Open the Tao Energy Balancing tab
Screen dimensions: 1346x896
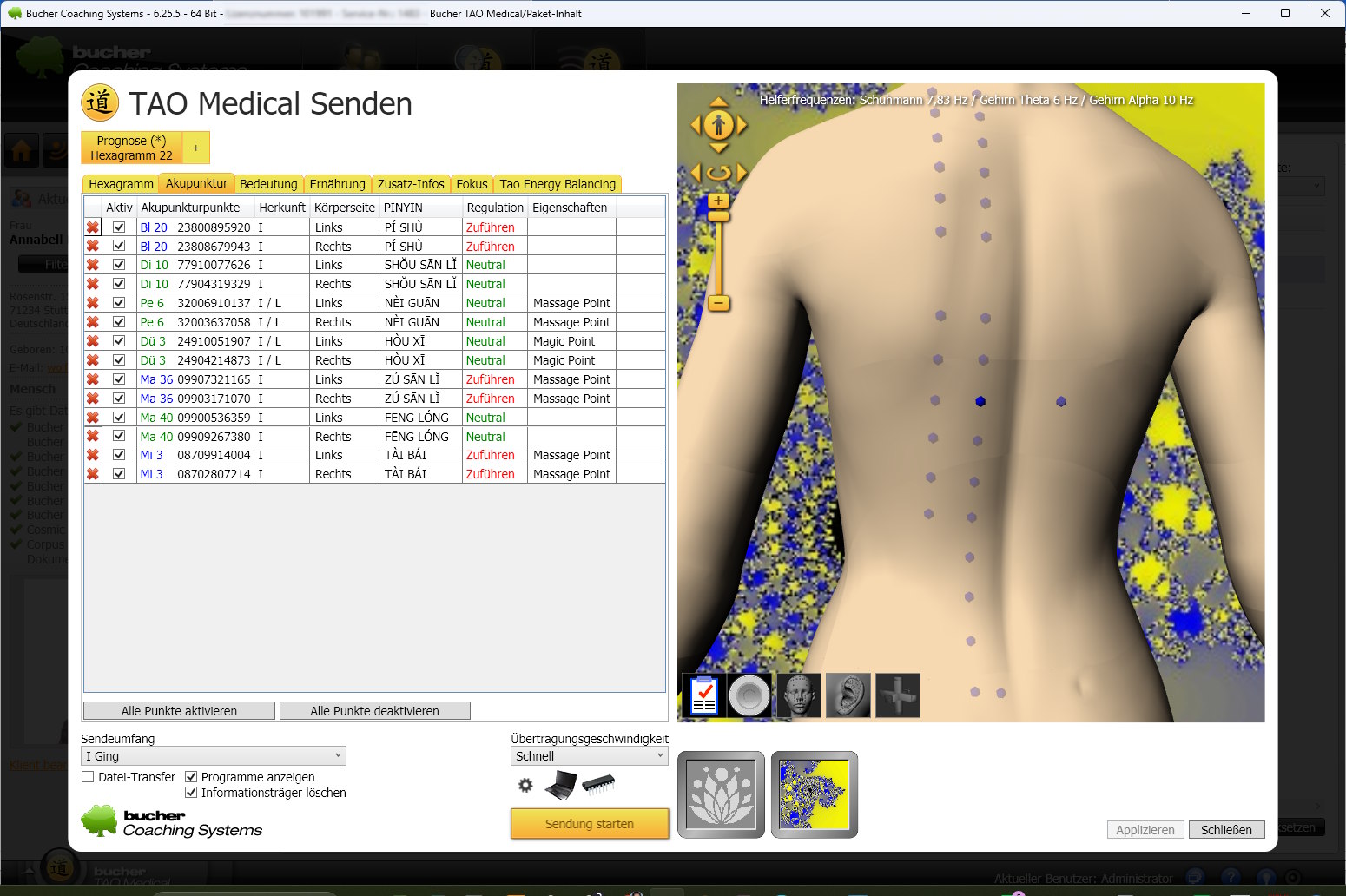click(558, 184)
